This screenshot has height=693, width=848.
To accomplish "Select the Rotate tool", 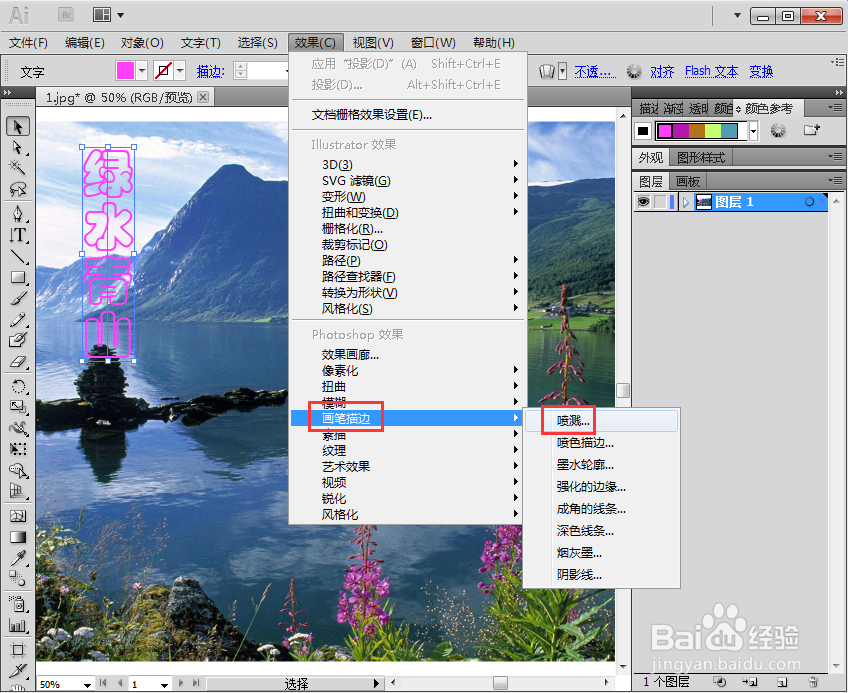I will point(18,386).
